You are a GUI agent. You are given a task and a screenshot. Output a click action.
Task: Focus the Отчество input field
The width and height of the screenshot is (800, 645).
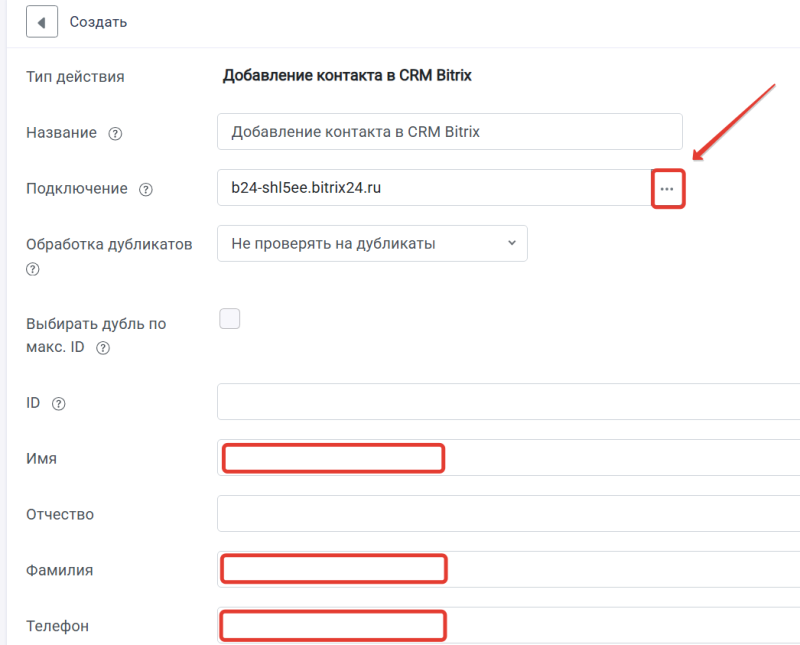pos(509,513)
